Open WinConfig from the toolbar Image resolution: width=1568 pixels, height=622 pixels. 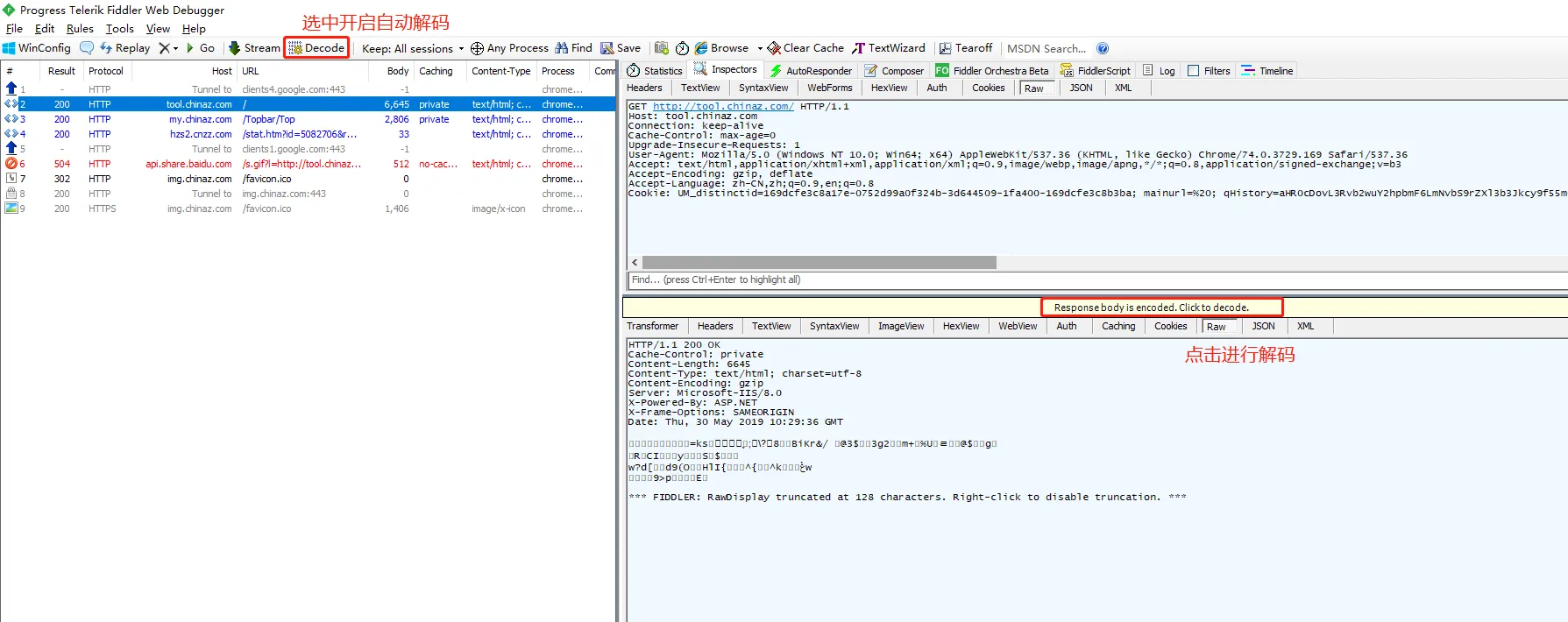37,48
